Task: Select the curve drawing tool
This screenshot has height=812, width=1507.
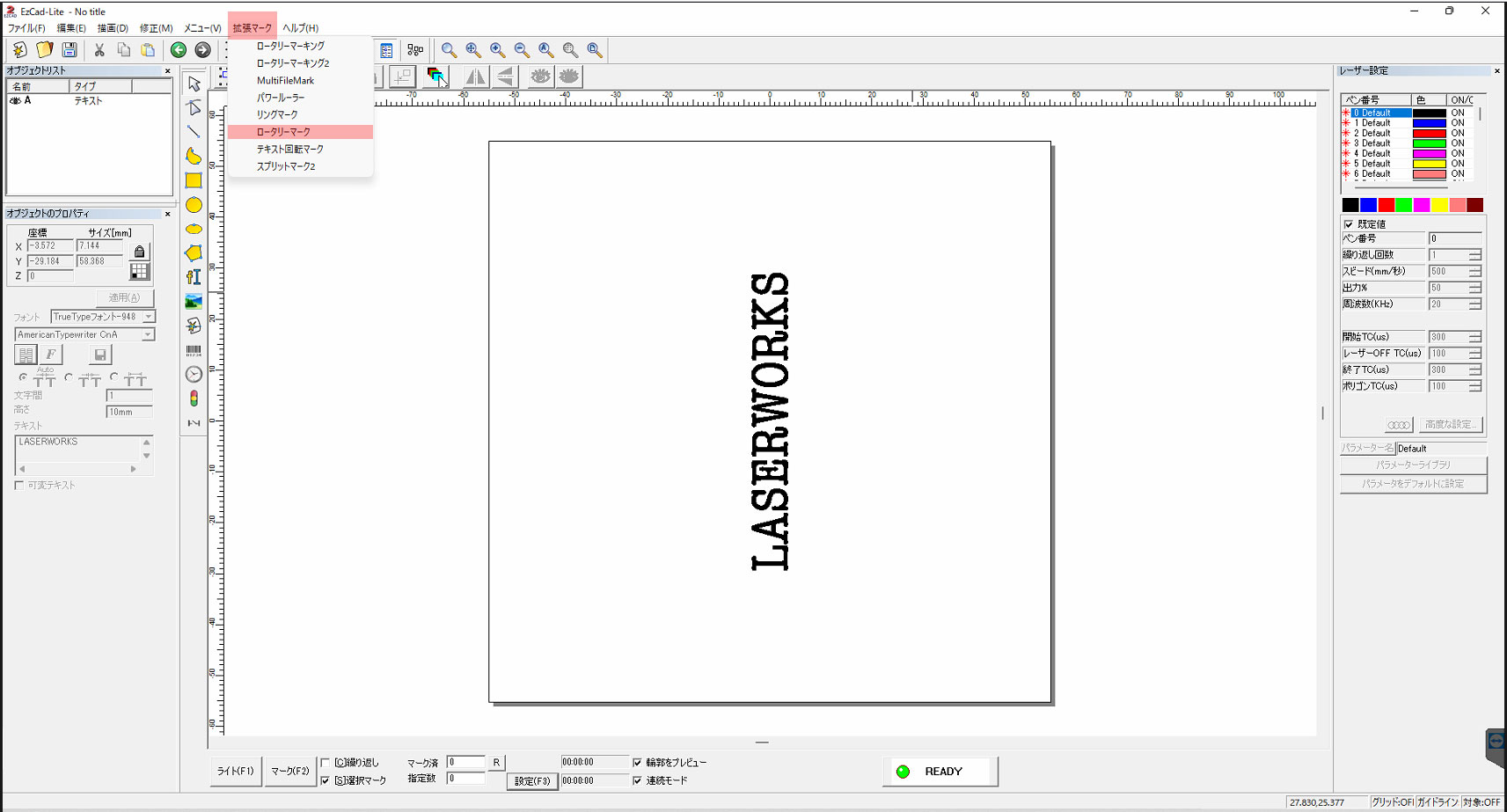Action: [x=194, y=156]
